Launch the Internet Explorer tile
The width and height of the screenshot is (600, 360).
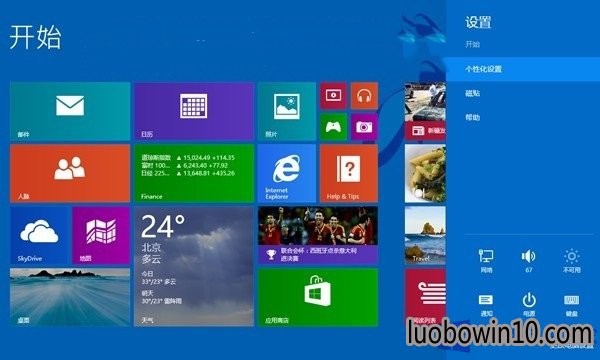pyautogui.click(x=287, y=173)
